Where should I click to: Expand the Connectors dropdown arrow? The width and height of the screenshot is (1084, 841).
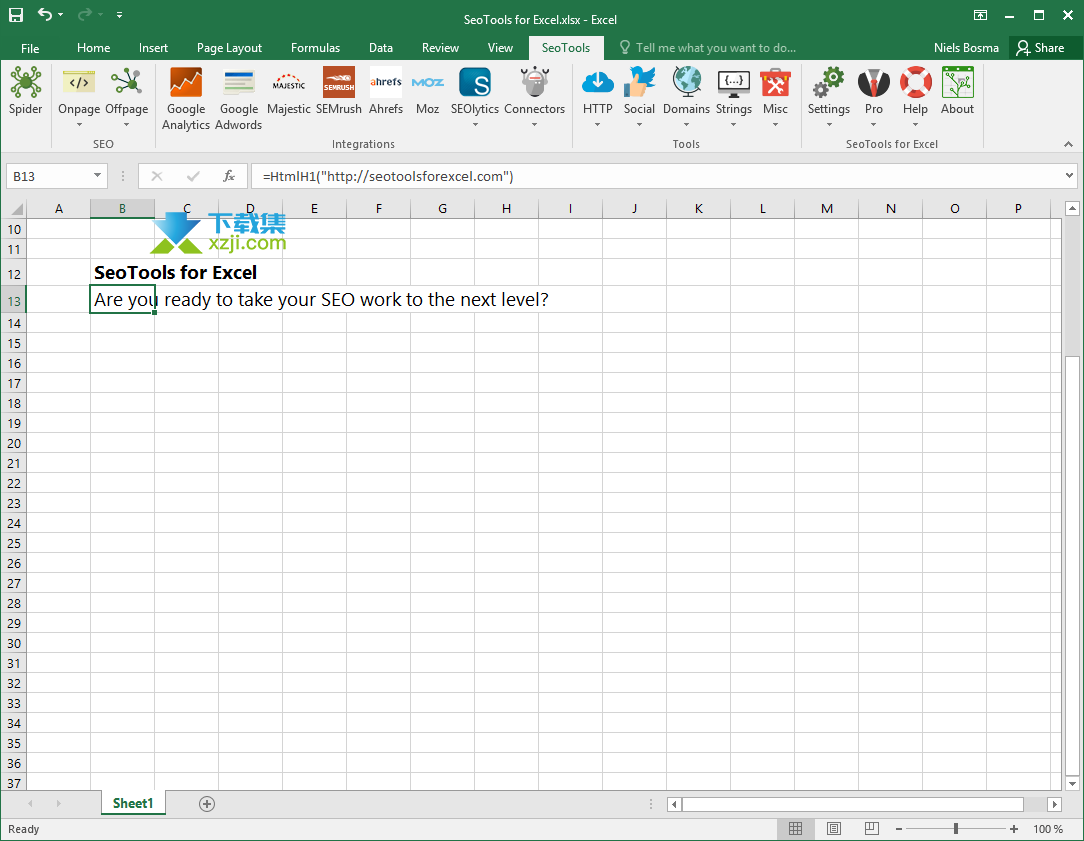click(534, 125)
